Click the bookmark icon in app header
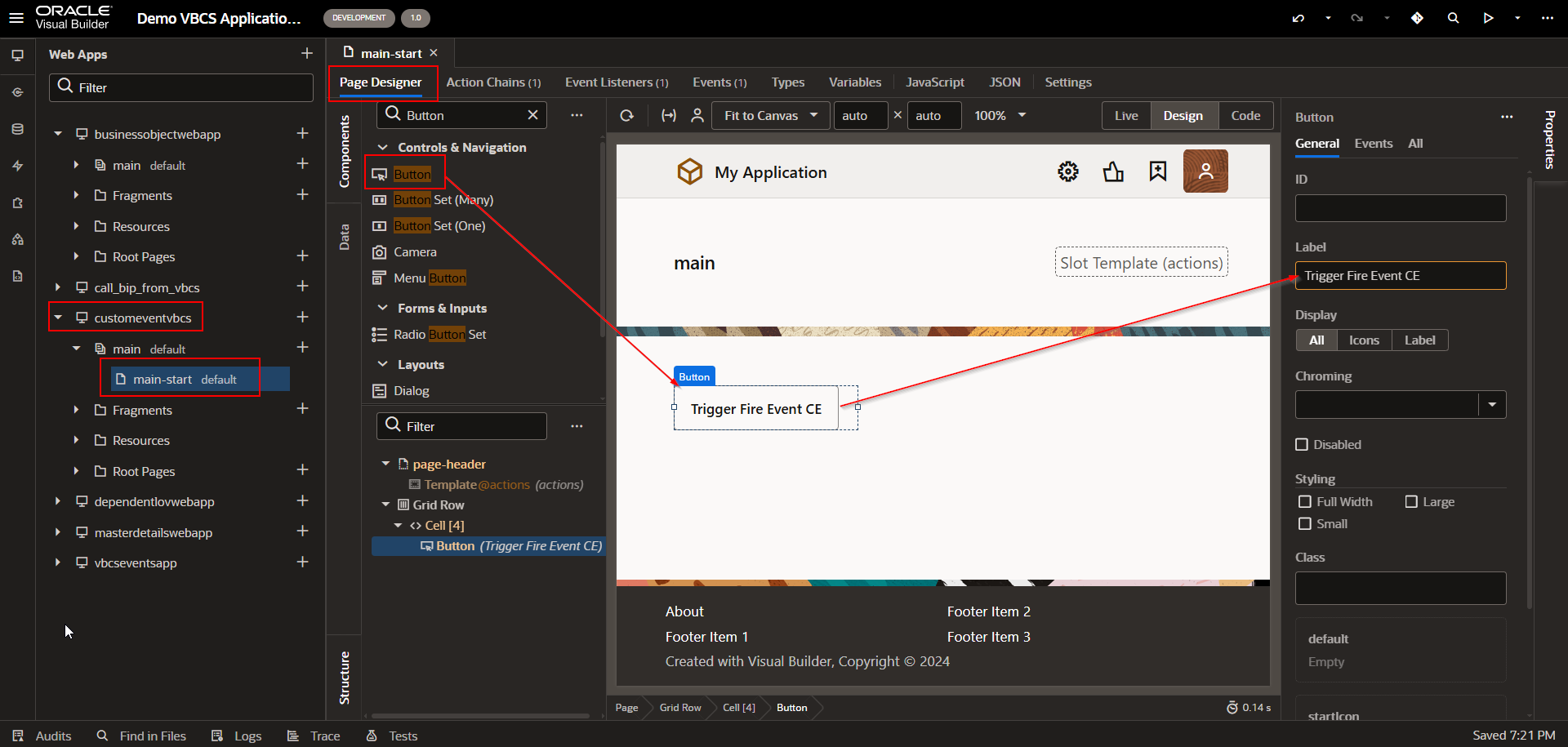This screenshot has width=1568, height=747. (x=1158, y=171)
